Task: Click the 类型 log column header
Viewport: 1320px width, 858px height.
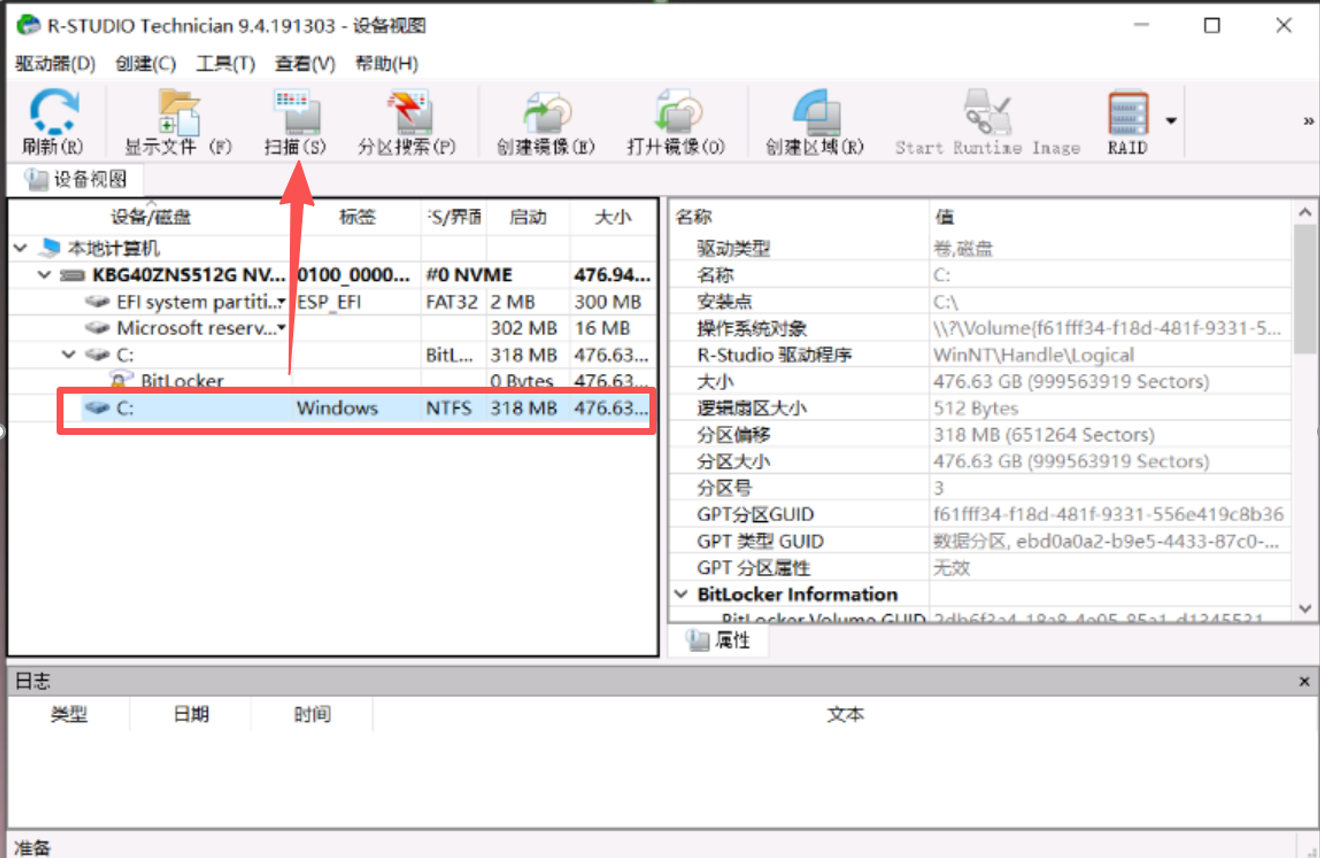Action: click(69, 715)
